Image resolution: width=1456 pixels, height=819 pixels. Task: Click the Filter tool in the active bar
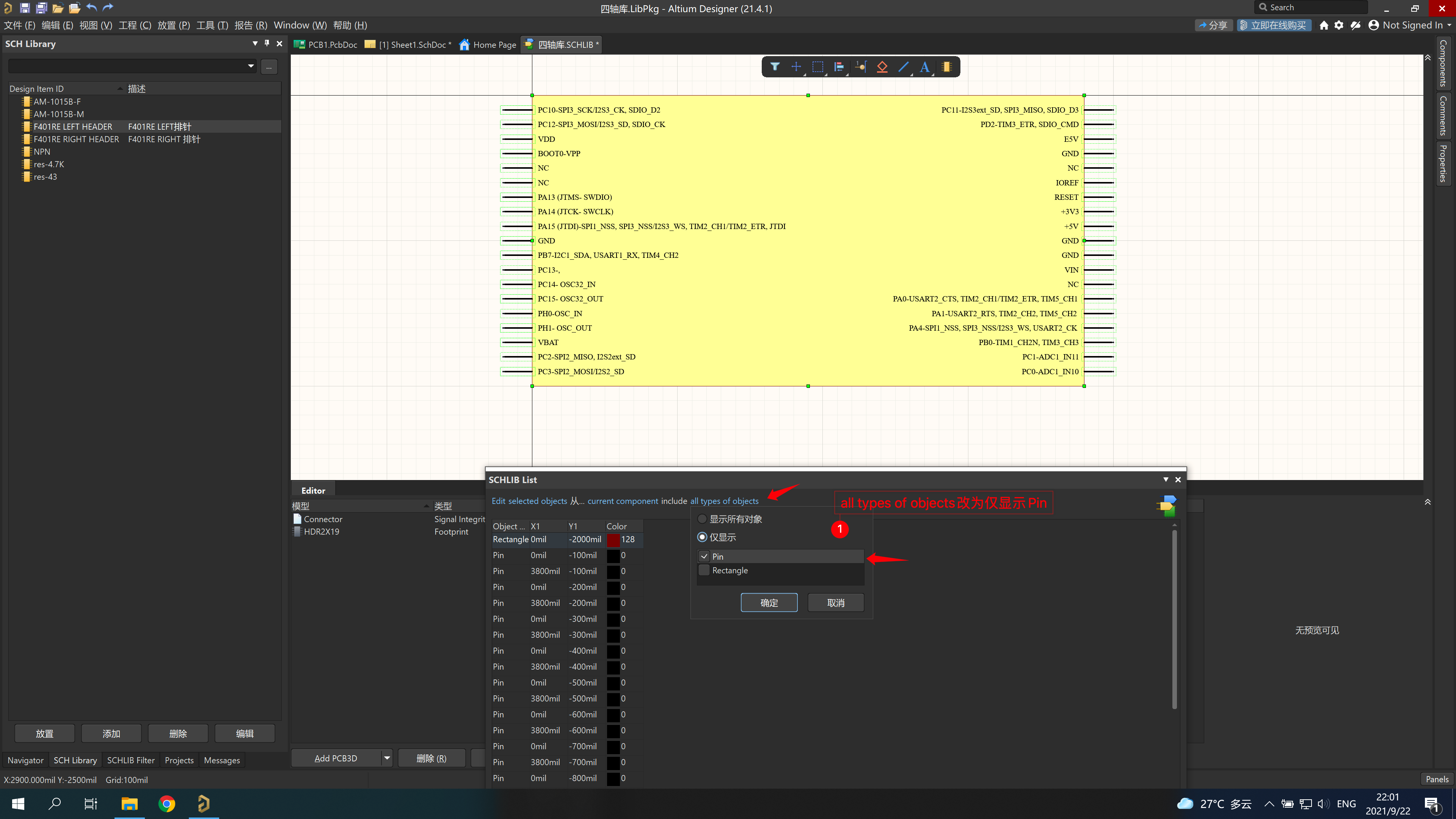tap(775, 67)
